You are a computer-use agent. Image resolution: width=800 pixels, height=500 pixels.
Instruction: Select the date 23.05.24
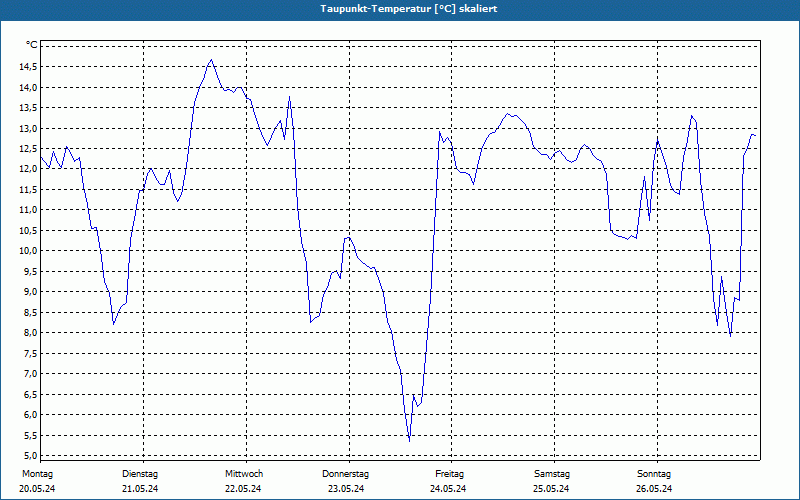(346, 489)
